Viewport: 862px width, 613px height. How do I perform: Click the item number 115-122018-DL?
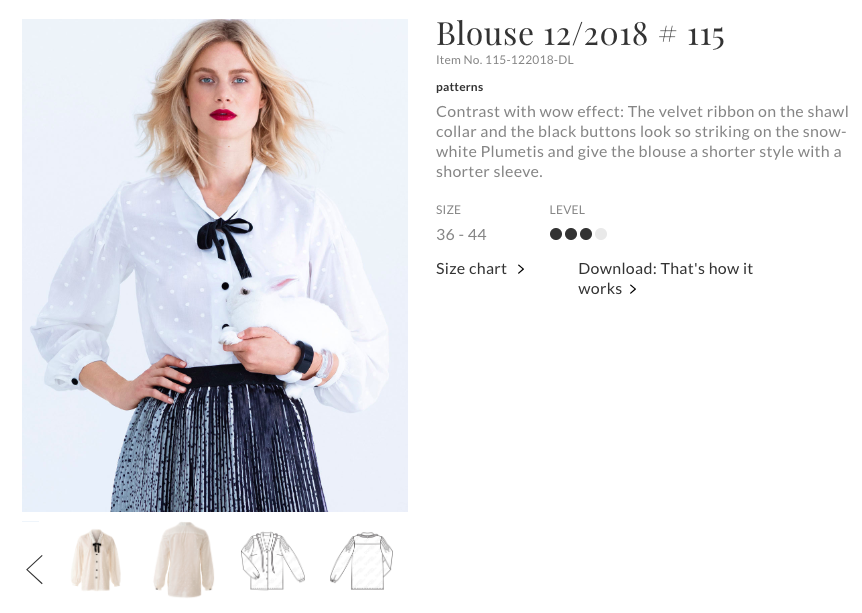(505, 60)
